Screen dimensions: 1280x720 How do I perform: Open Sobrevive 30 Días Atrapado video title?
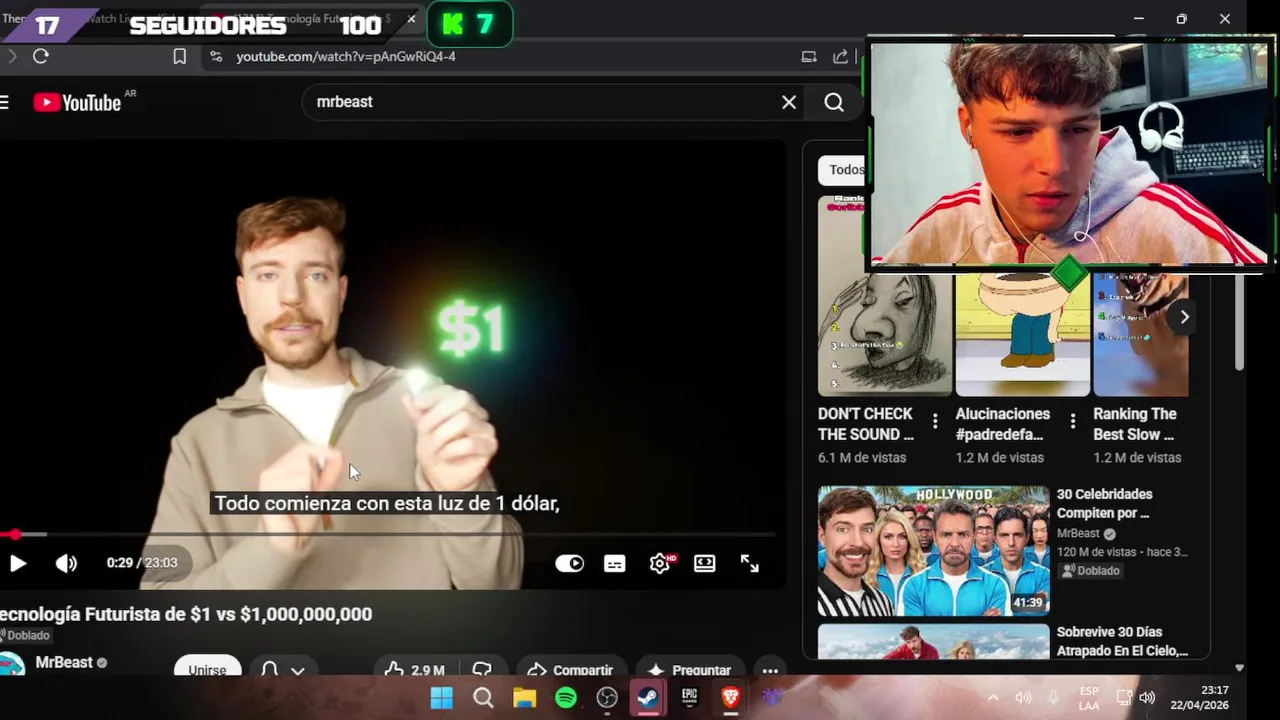pyautogui.click(x=1122, y=642)
